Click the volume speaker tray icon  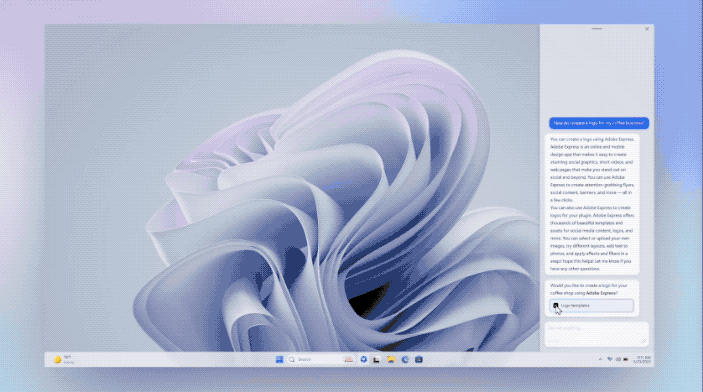tap(618, 359)
